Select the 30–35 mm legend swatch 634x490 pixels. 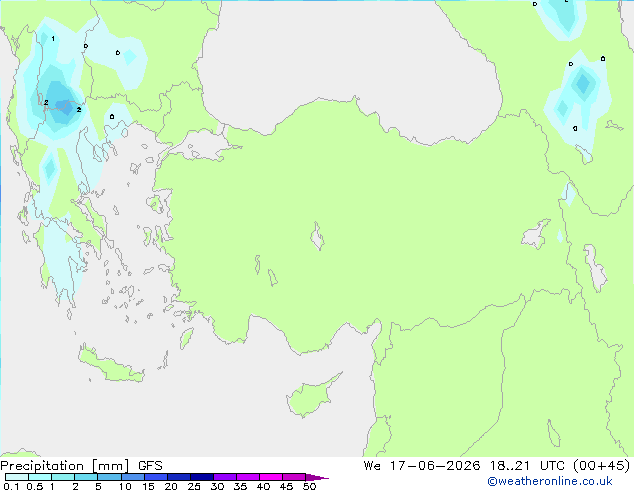tap(225, 477)
